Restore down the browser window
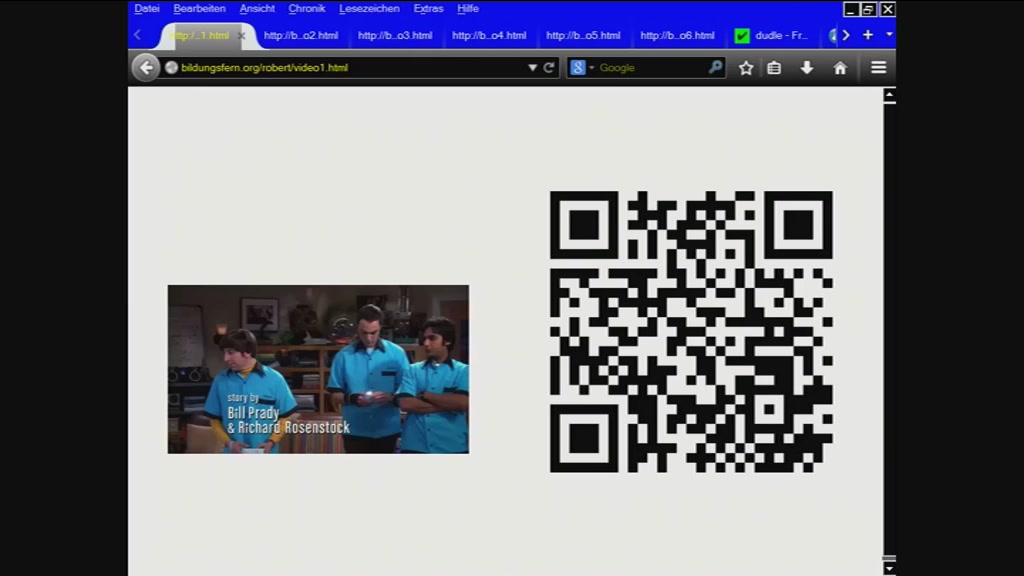The image size is (1024, 576). click(869, 9)
